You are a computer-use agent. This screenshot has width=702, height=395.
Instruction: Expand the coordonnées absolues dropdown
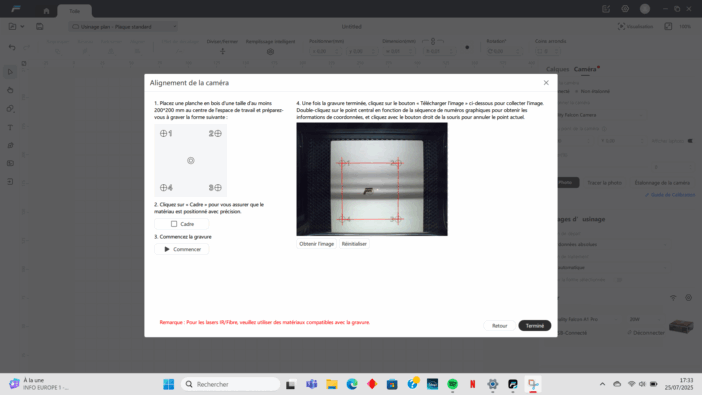(613, 245)
